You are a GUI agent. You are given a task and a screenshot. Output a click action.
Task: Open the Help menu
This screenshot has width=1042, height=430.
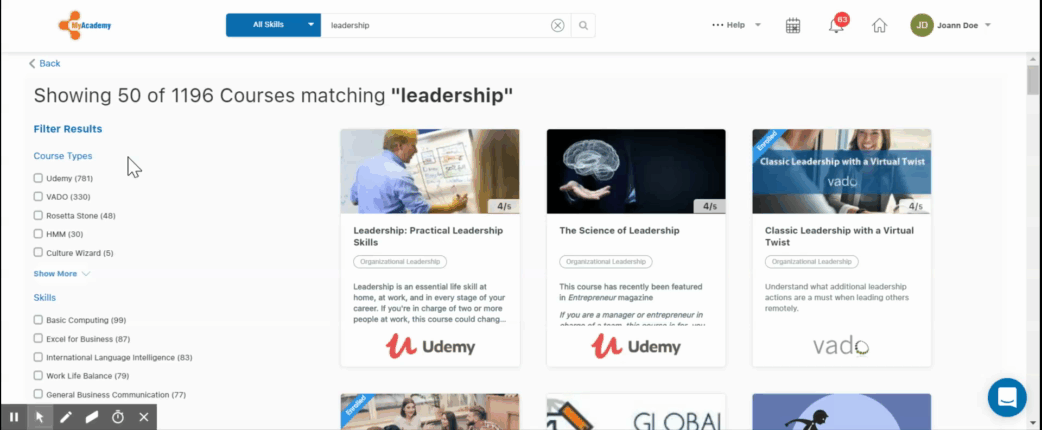[x=736, y=25]
